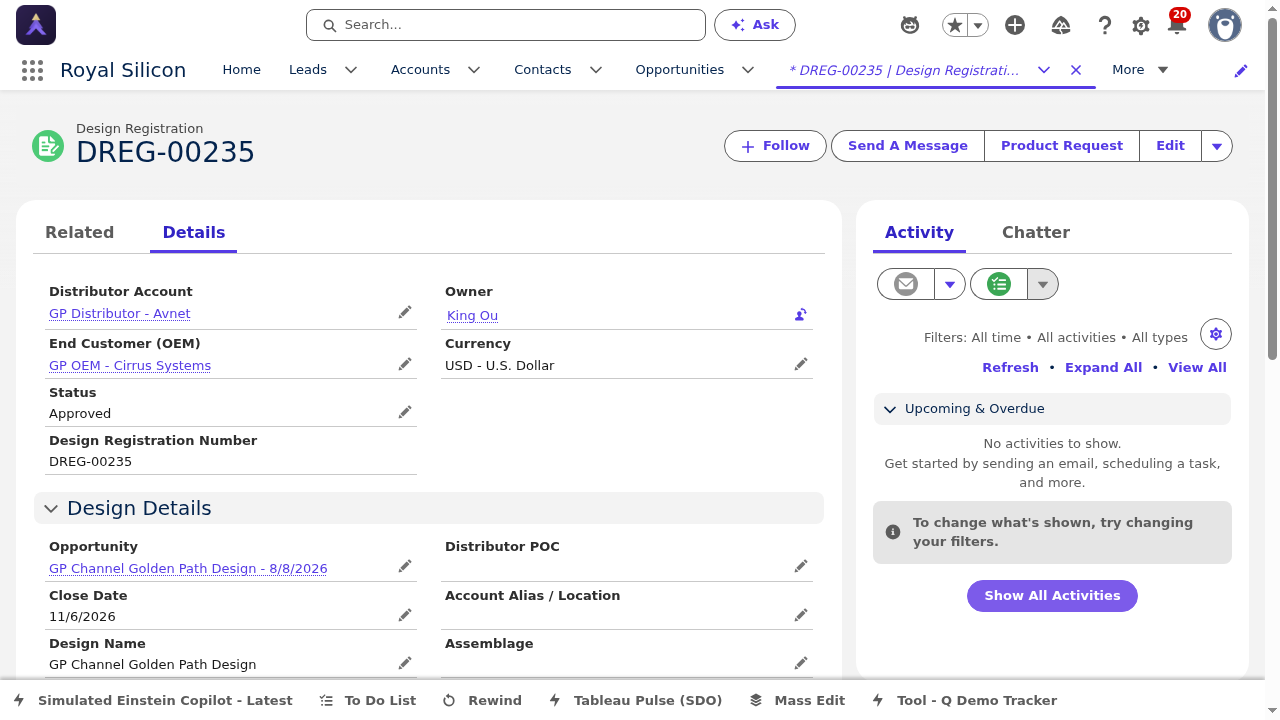1280x720 pixels.
Task: Open the Global Actions plus icon
Action: pyautogui.click(x=1015, y=25)
